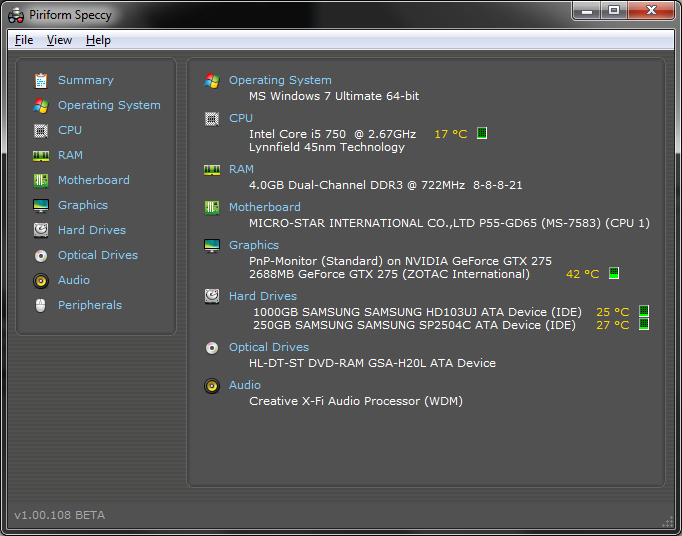The image size is (682, 536).
Task: Click the '4.0GB Dual-Channel DDR3' RAM line
Action: click(385, 185)
